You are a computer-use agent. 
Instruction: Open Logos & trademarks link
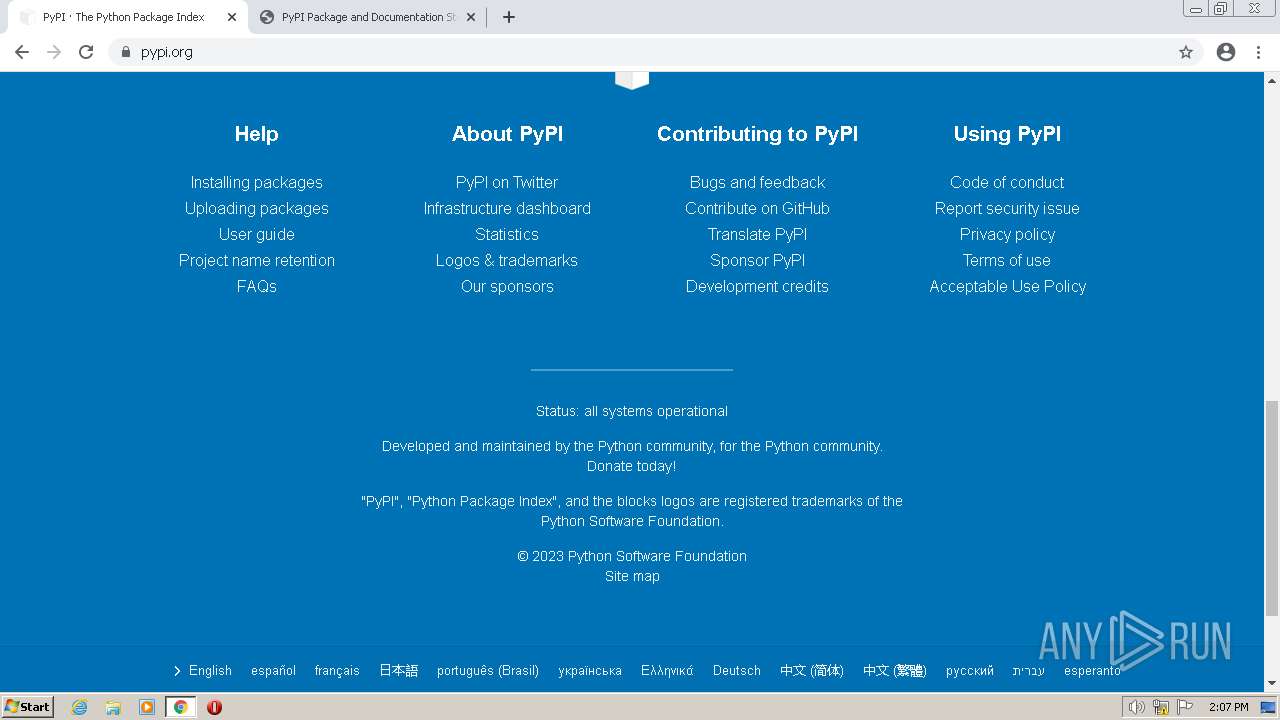point(507,260)
